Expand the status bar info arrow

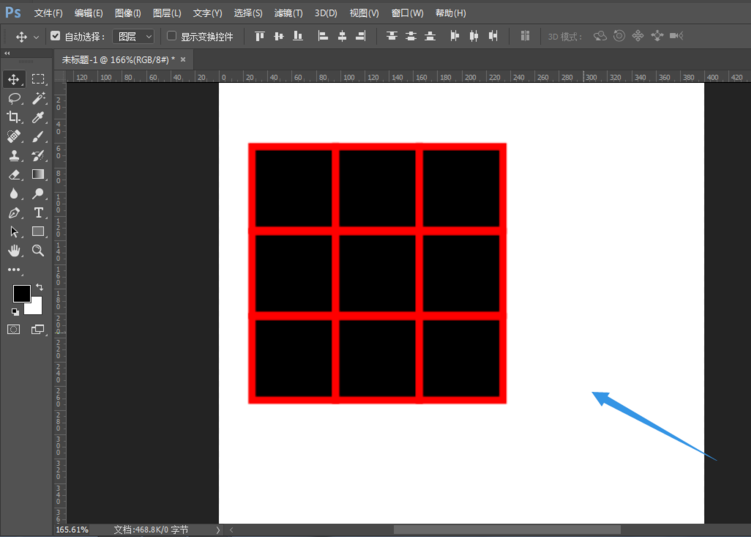(218, 530)
